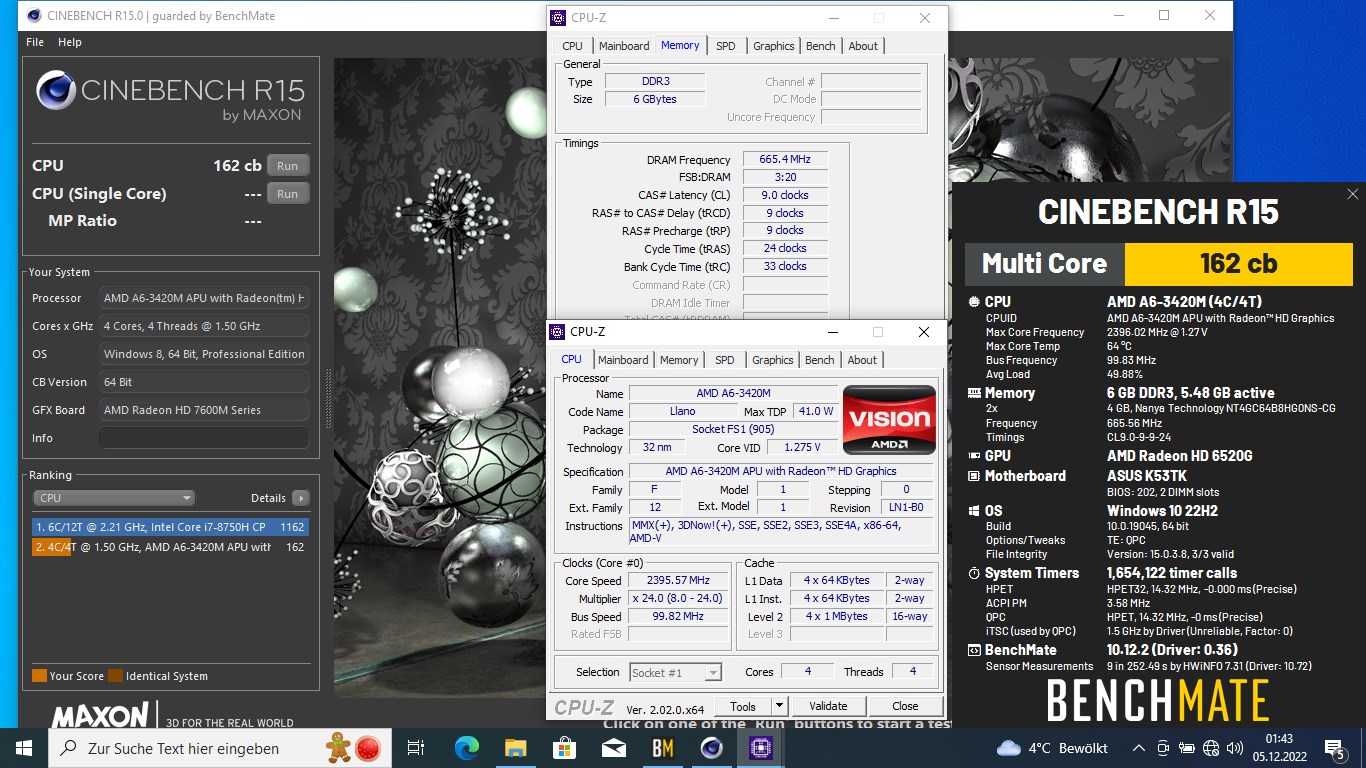Open Bench tab in upper CPU-Z window
Screen dimensions: 1366x768
(x=820, y=46)
